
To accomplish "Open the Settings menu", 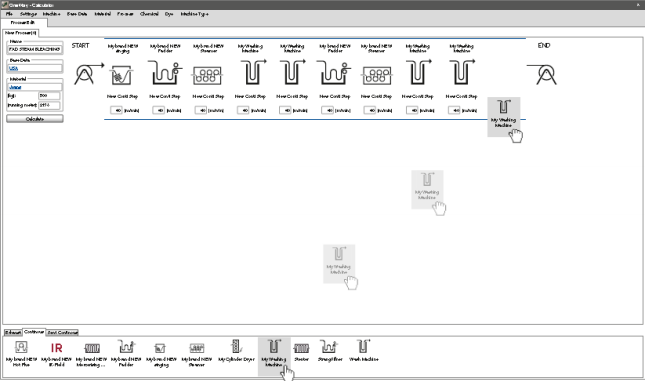I will [28, 14].
